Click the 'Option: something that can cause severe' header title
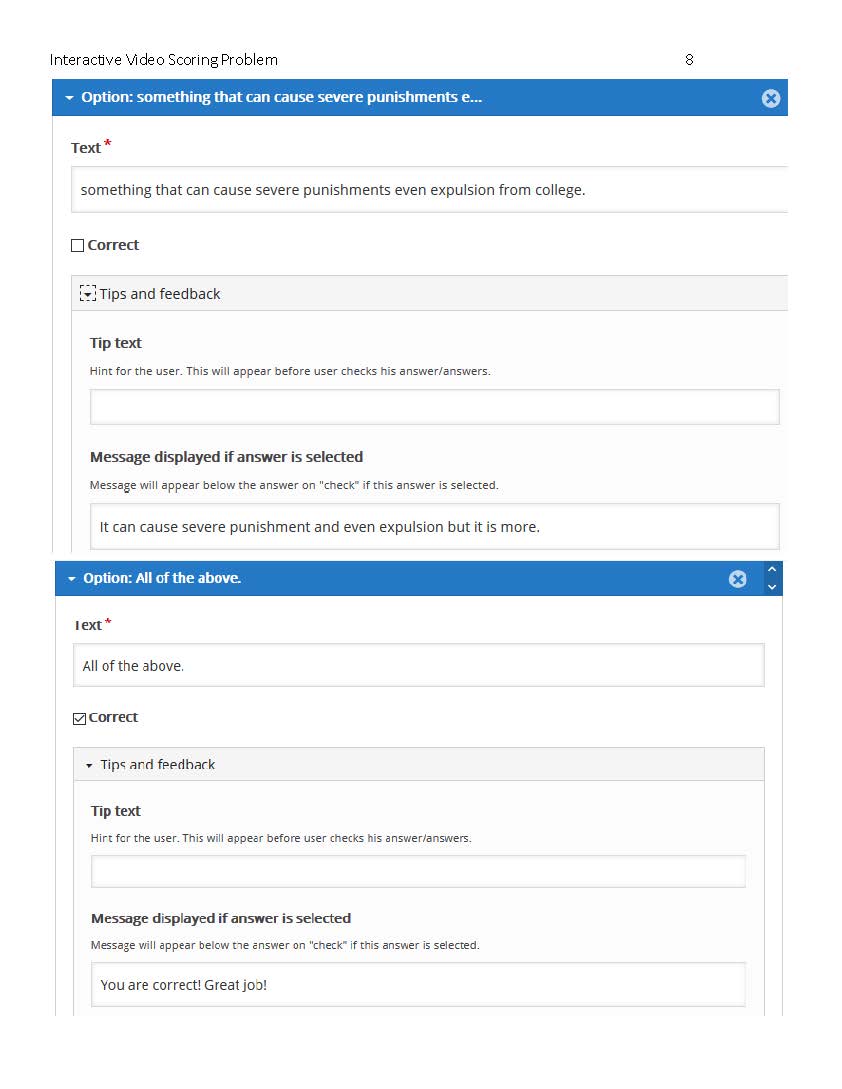 point(281,97)
